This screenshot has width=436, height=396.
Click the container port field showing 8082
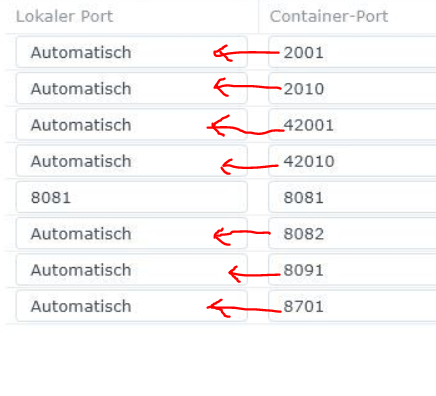pos(352,233)
